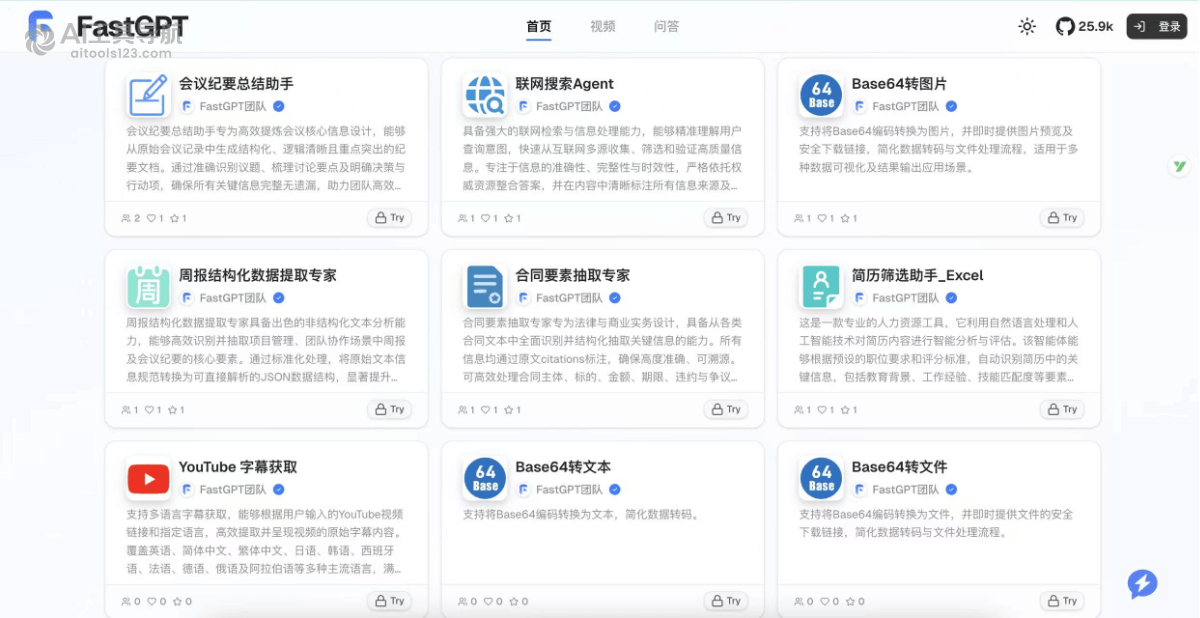Star the Base64转文本 card
Image resolution: width=1200 pixels, height=618 pixels.
coord(512,602)
